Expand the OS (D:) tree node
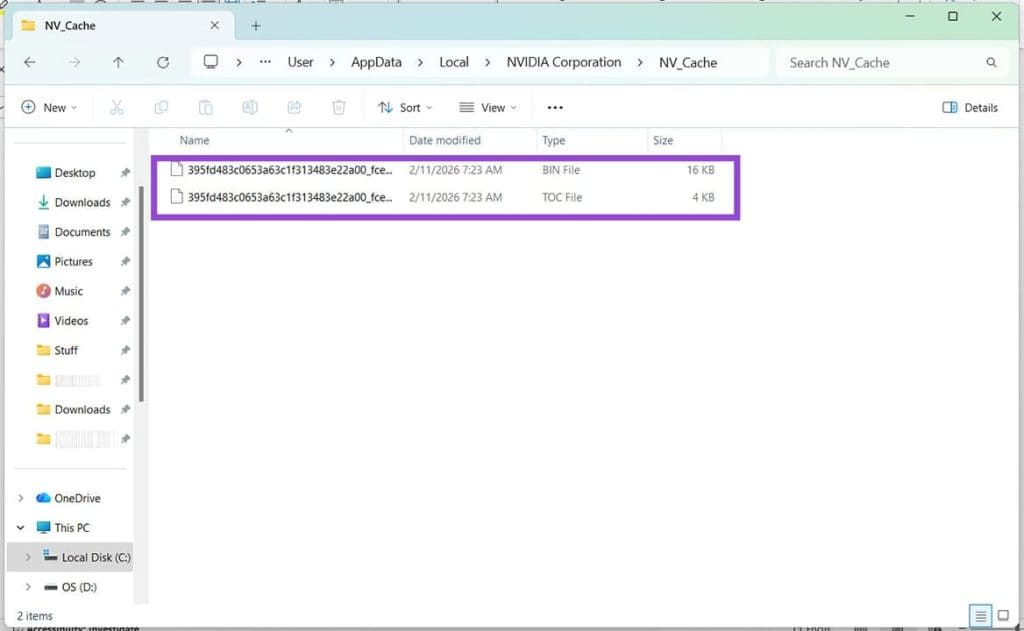Viewport: 1024px width, 631px height. click(x=28, y=587)
